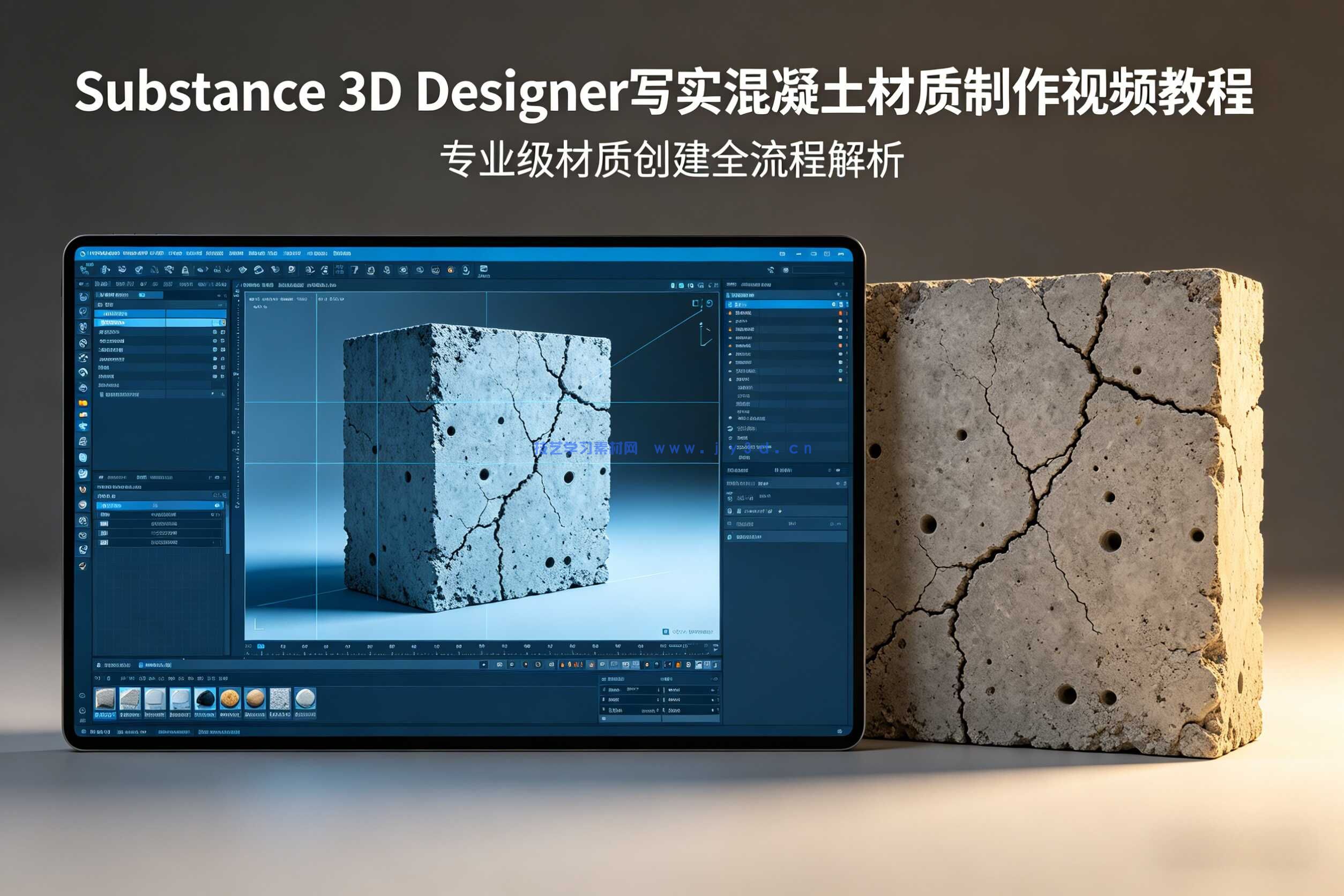The image size is (1344, 896).
Task: Switch to the second tab above the material thumbnails
Action: point(154,665)
